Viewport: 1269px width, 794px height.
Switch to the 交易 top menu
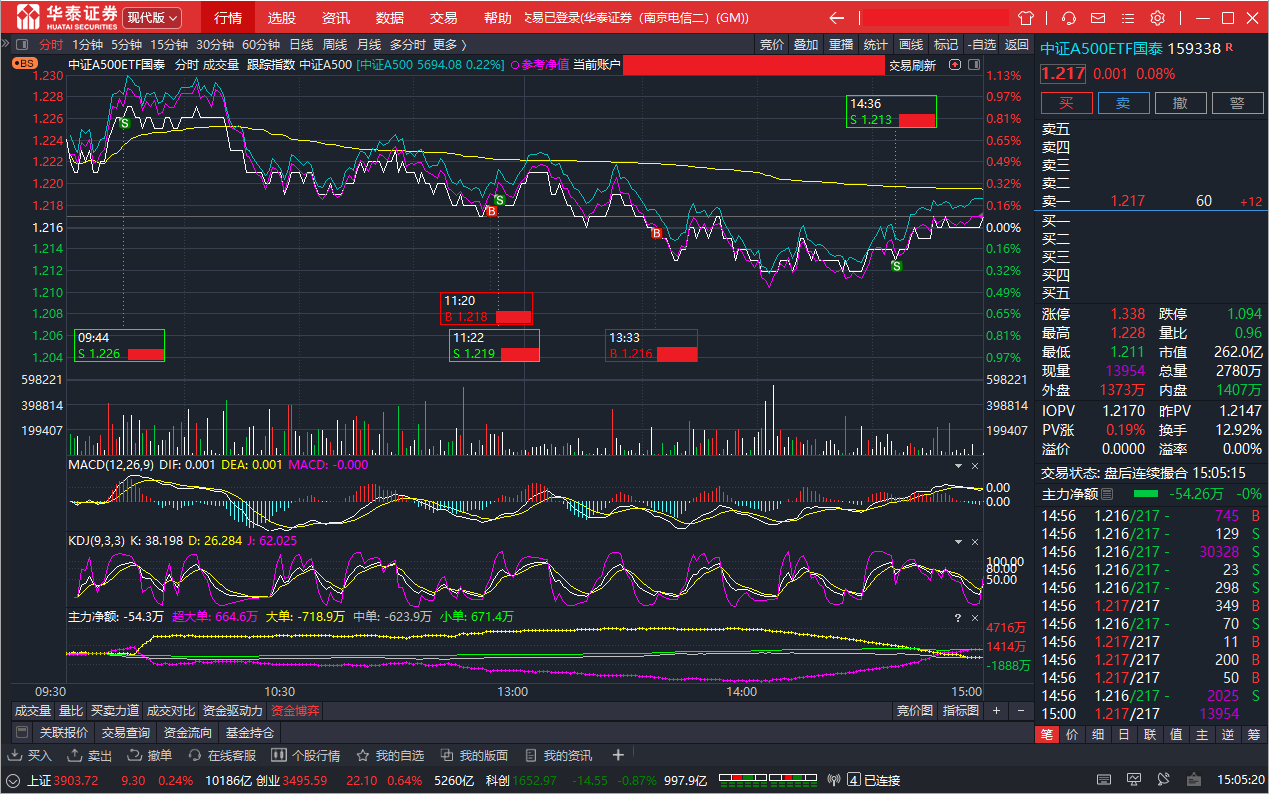point(444,18)
